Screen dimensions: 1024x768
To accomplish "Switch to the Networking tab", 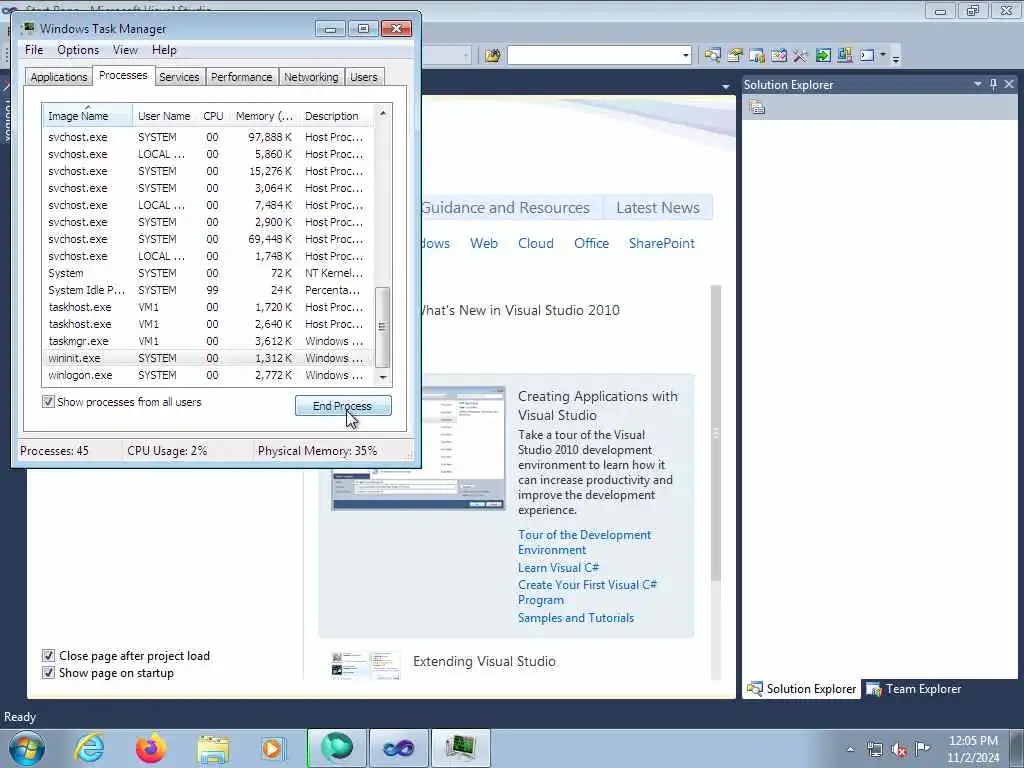I will coord(311,76).
